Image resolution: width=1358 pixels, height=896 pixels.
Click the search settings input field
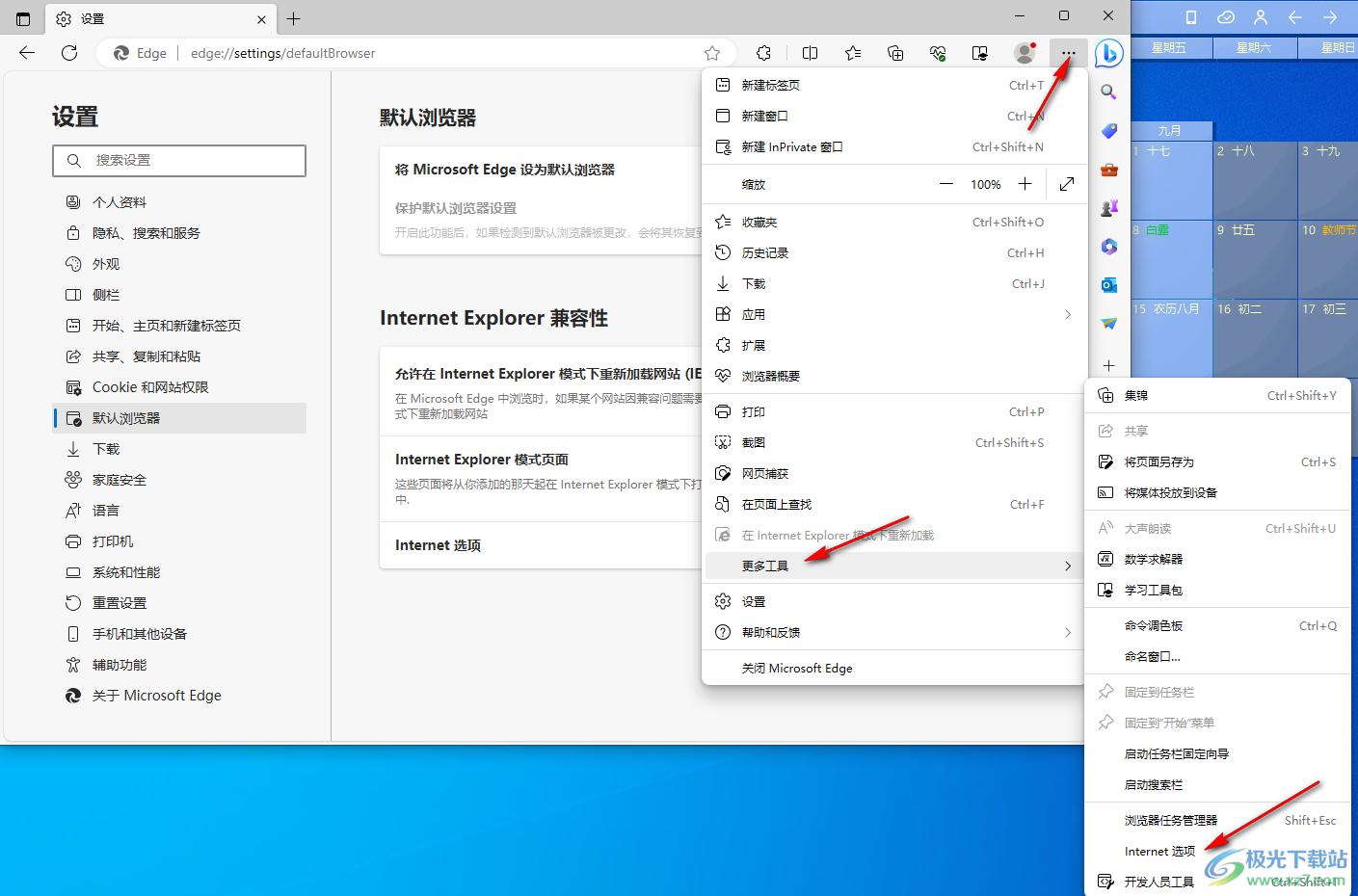pyautogui.click(x=179, y=161)
